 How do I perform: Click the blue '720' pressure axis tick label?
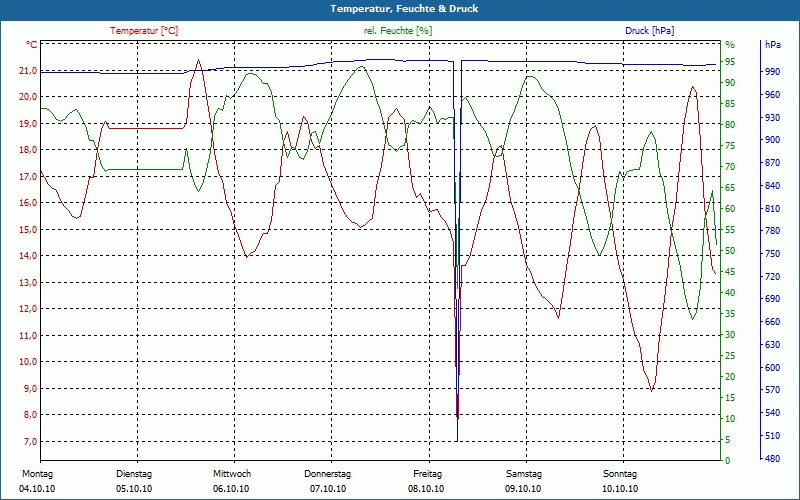[773, 277]
